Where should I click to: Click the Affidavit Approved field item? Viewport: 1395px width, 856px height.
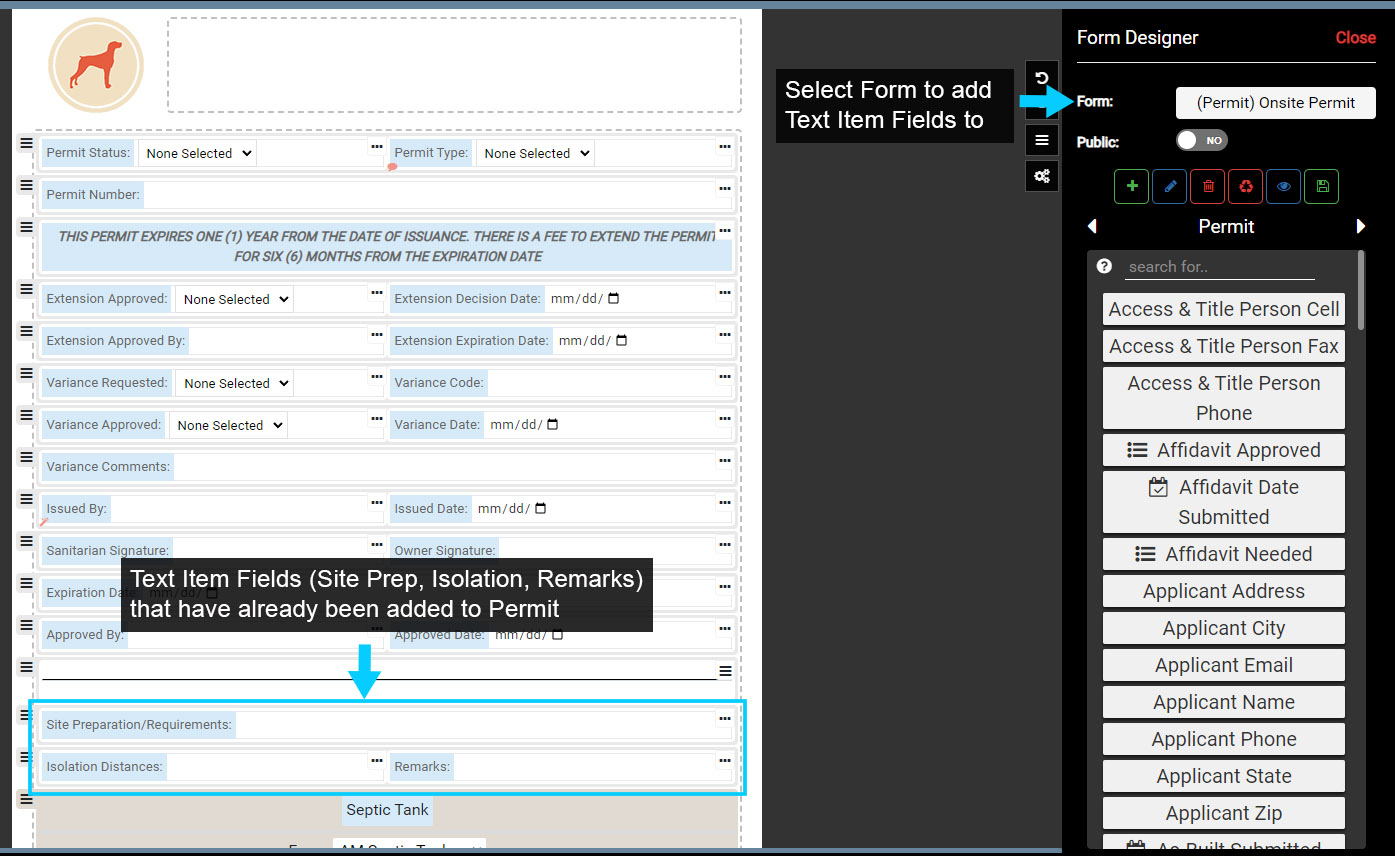click(x=1223, y=450)
